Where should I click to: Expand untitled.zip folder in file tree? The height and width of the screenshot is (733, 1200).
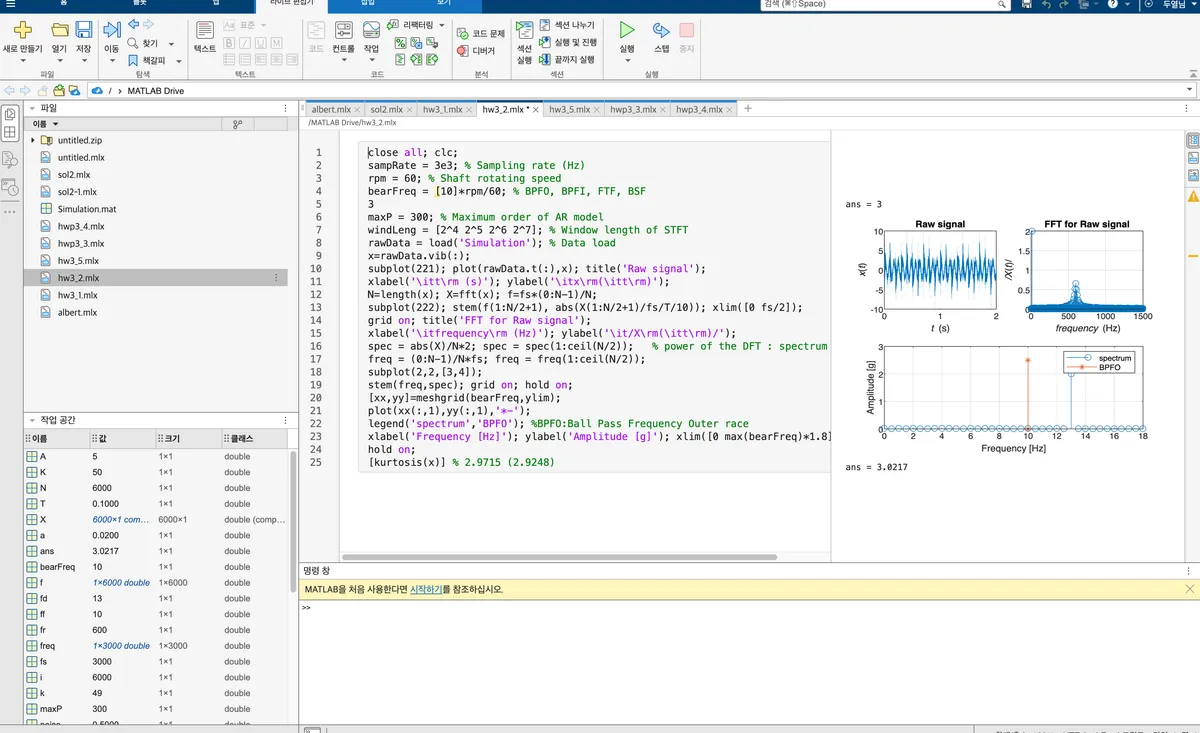(x=33, y=140)
